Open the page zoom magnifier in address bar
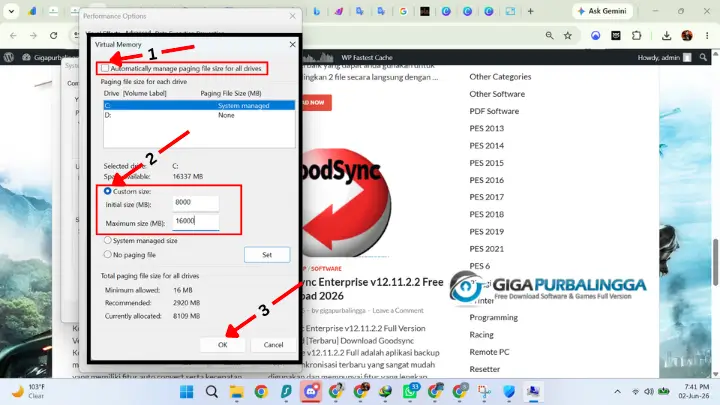Image resolution: width=720 pixels, height=405 pixels. (549, 35)
